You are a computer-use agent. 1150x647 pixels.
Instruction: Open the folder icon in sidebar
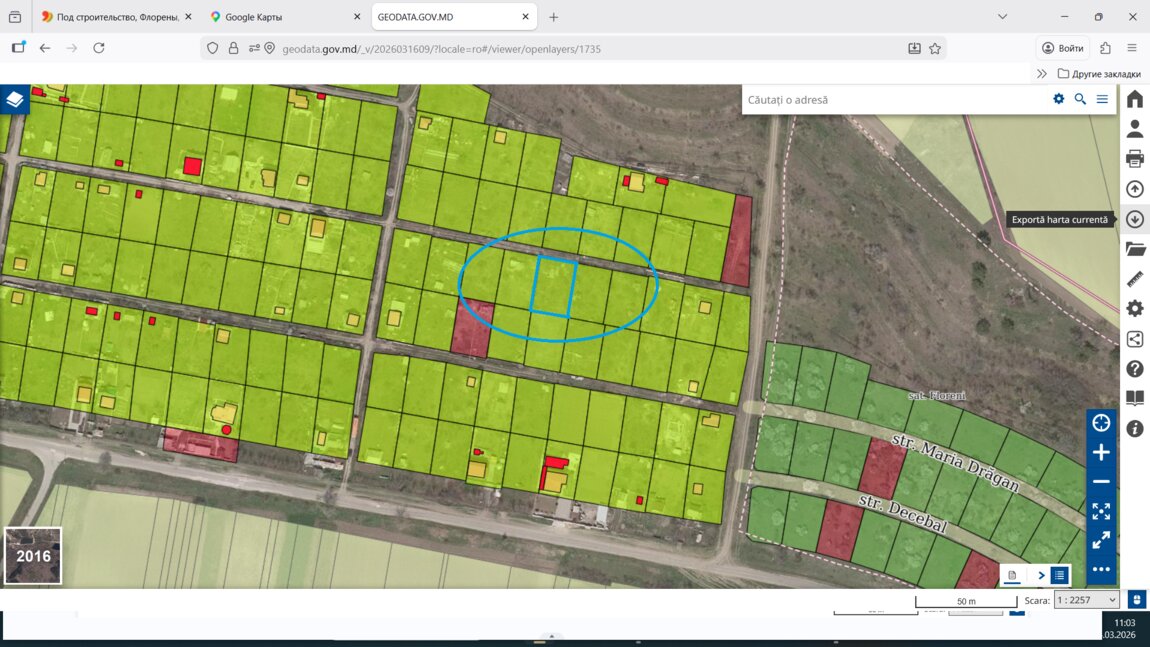click(1134, 249)
